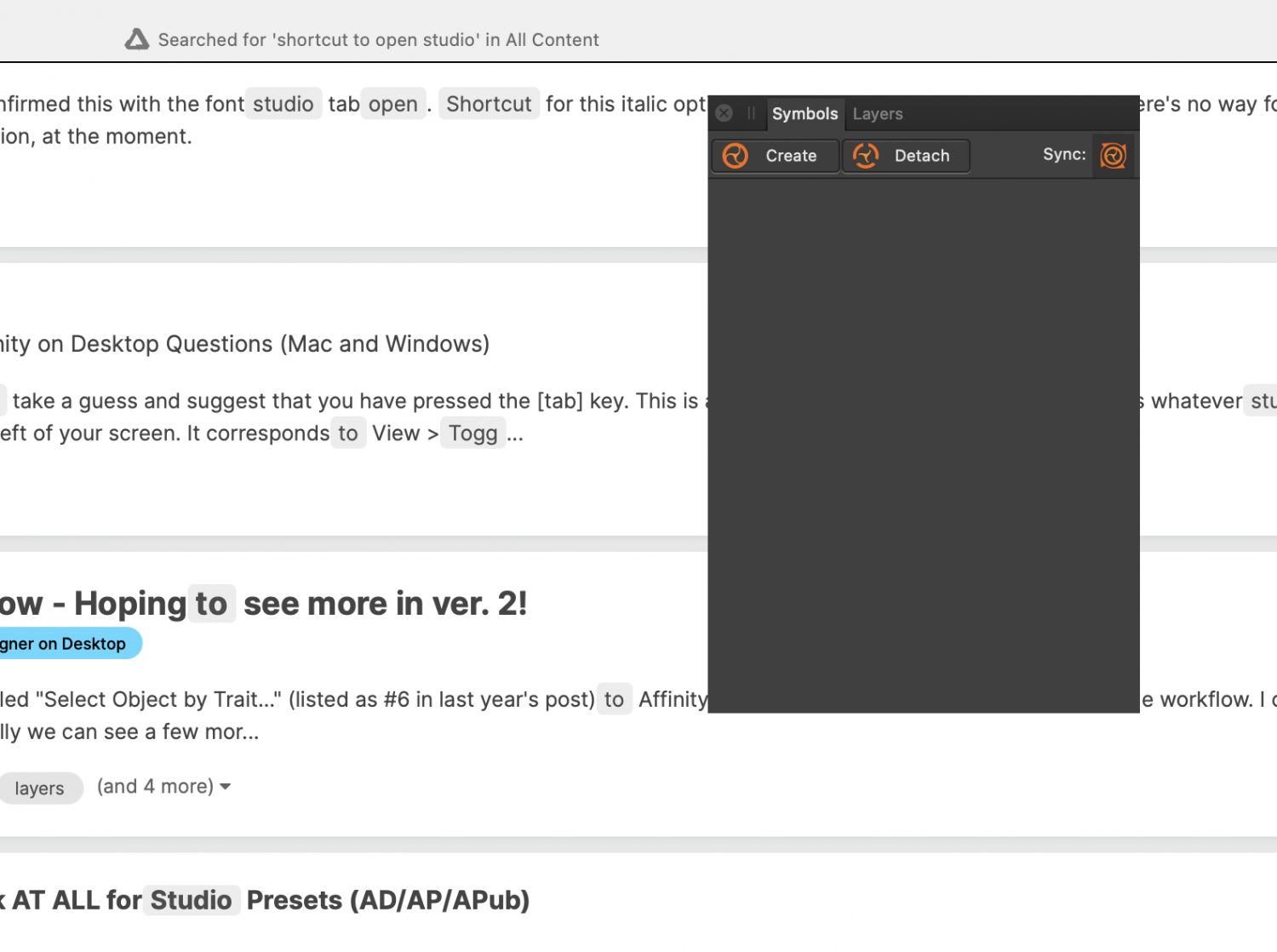1277x952 pixels.
Task: Click the chevron beside '(and 4 more)'
Action: tap(224, 786)
